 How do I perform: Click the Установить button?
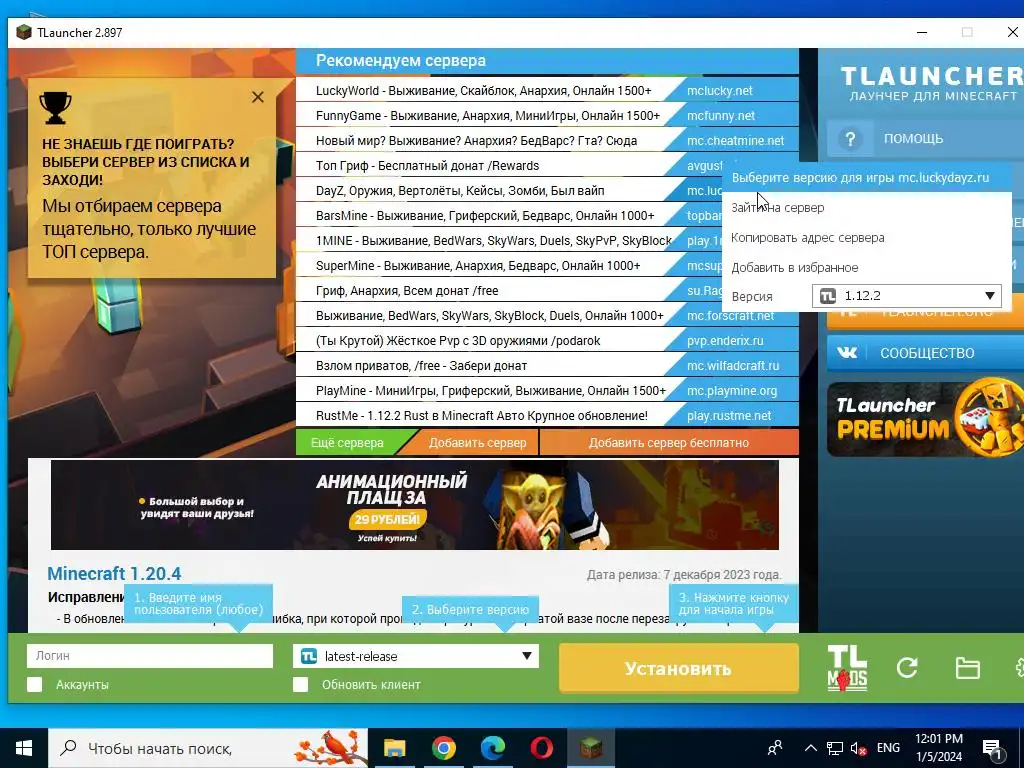tap(679, 668)
